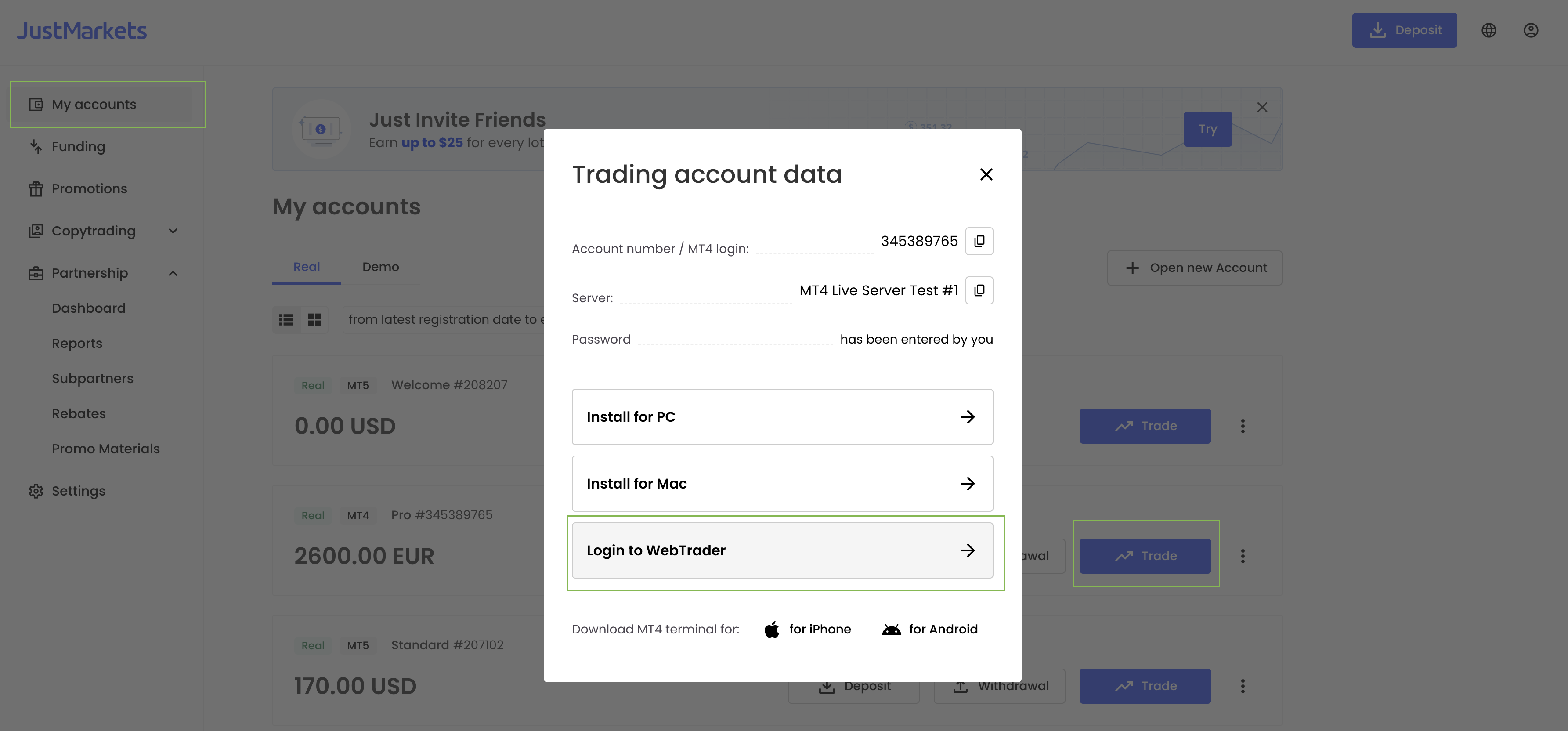Click Standard #207102 account title

coord(448,645)
